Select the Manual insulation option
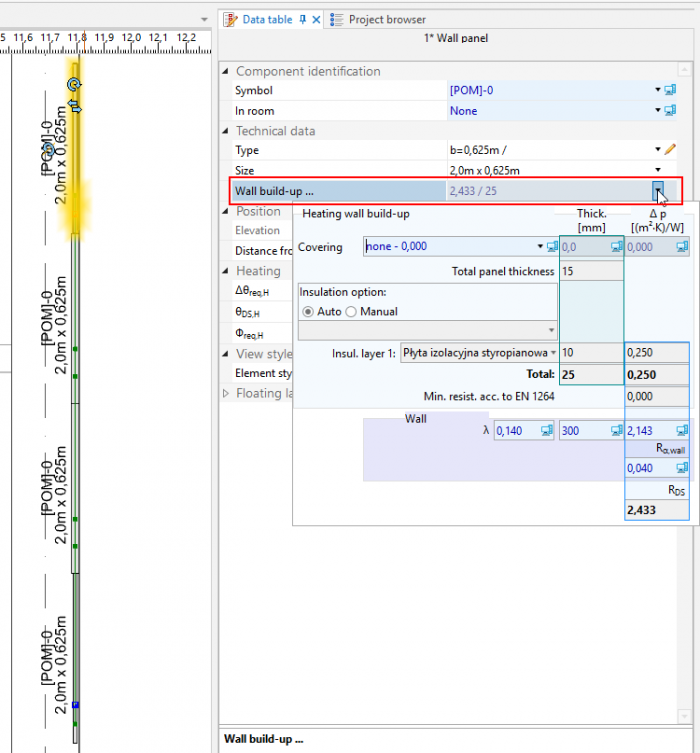Image resolution: width=700 pixels, height=753 pixels. 353,312
